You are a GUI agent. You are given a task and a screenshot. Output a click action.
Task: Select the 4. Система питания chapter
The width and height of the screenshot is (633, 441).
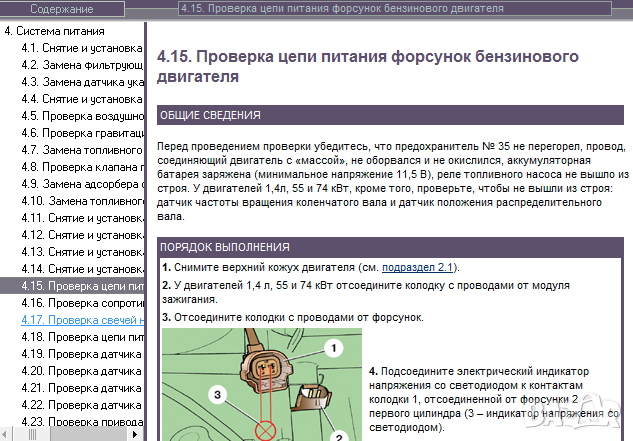coord(68,30)
